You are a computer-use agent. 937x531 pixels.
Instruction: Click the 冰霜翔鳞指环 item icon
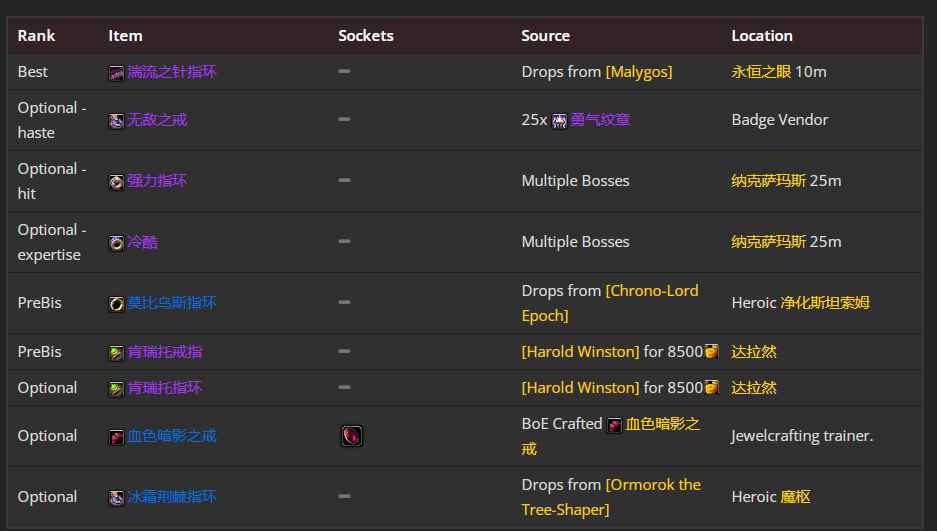(x=117, y=497)
